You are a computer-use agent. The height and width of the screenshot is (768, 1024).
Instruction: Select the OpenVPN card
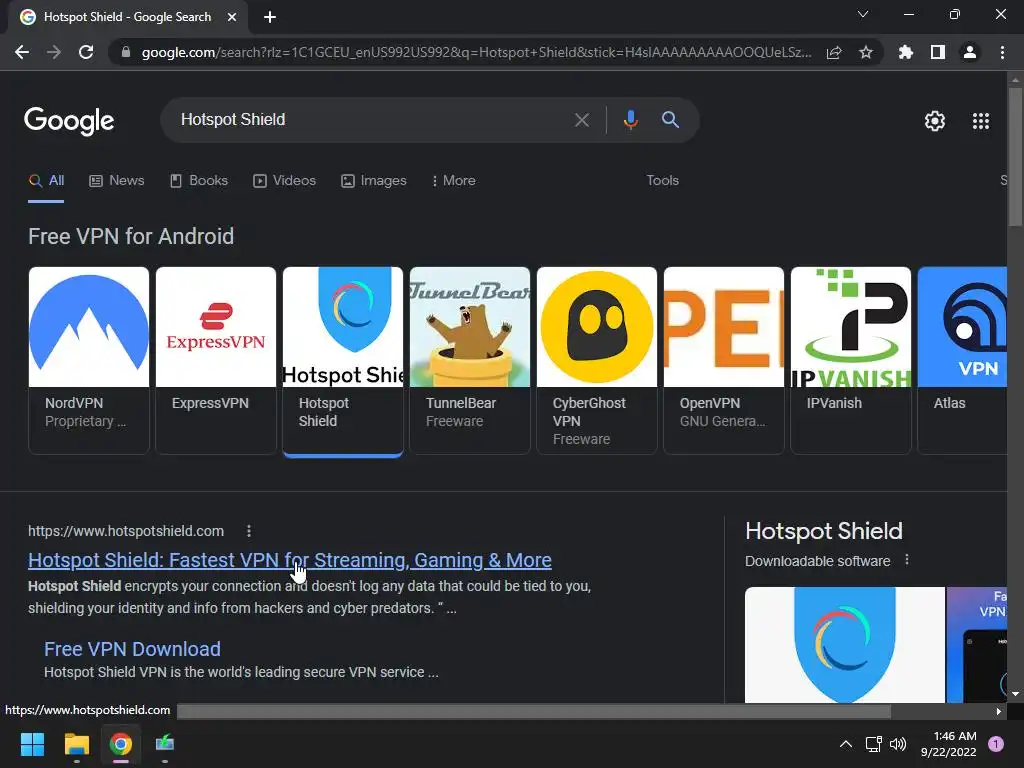pos(724,360)
